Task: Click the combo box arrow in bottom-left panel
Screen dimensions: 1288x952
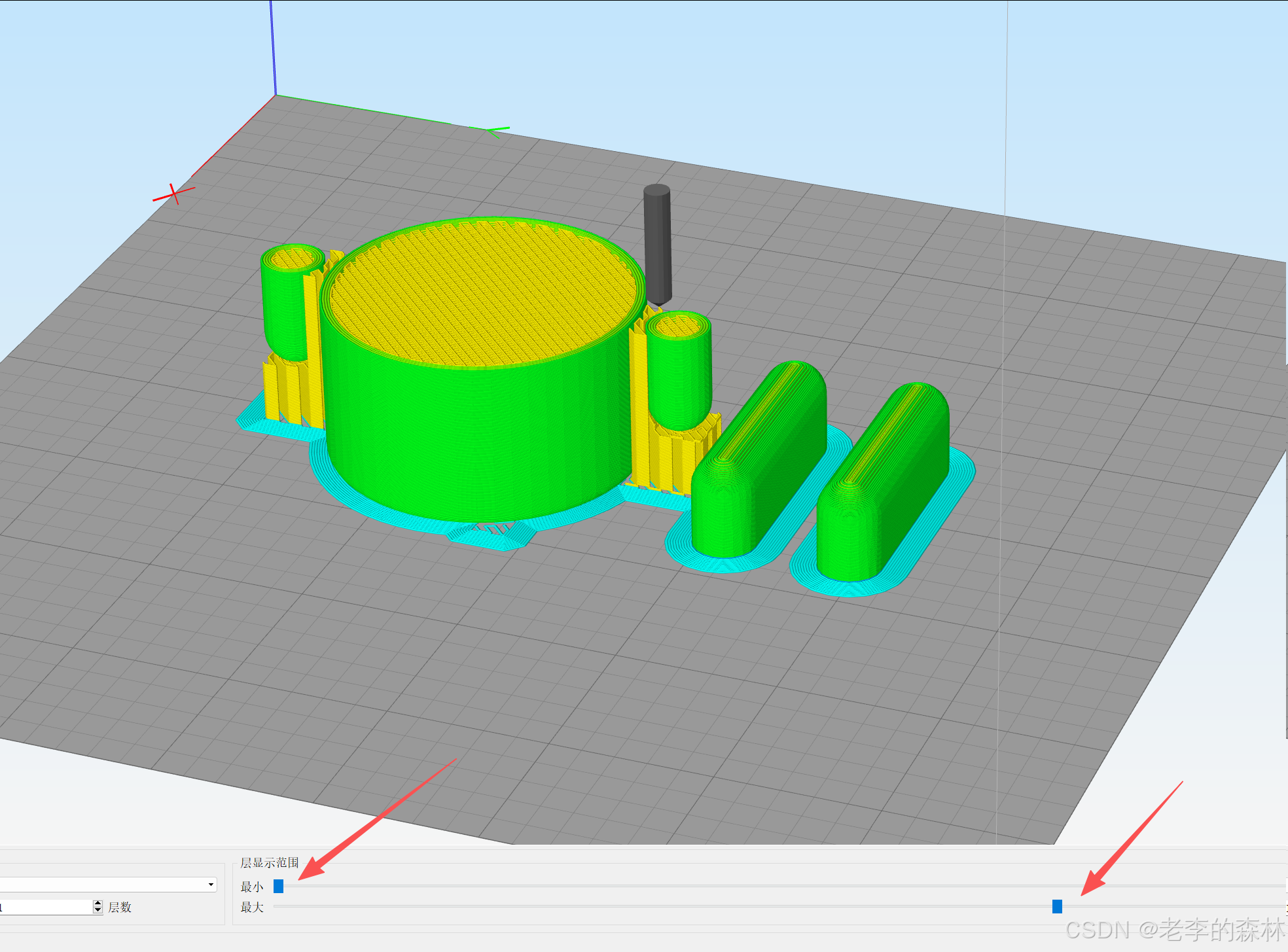Action: 211,885
